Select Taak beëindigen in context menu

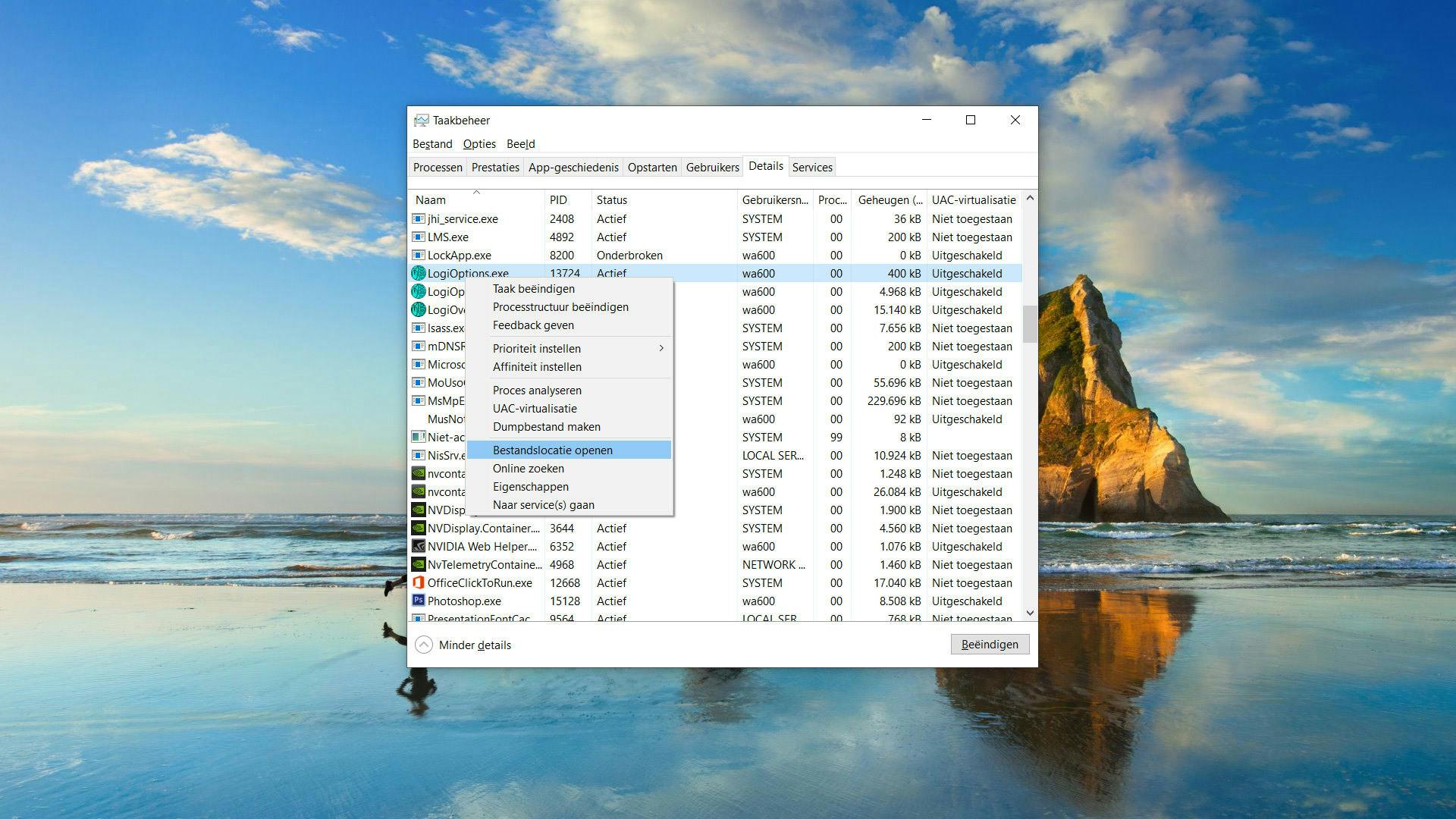[534, 288]
